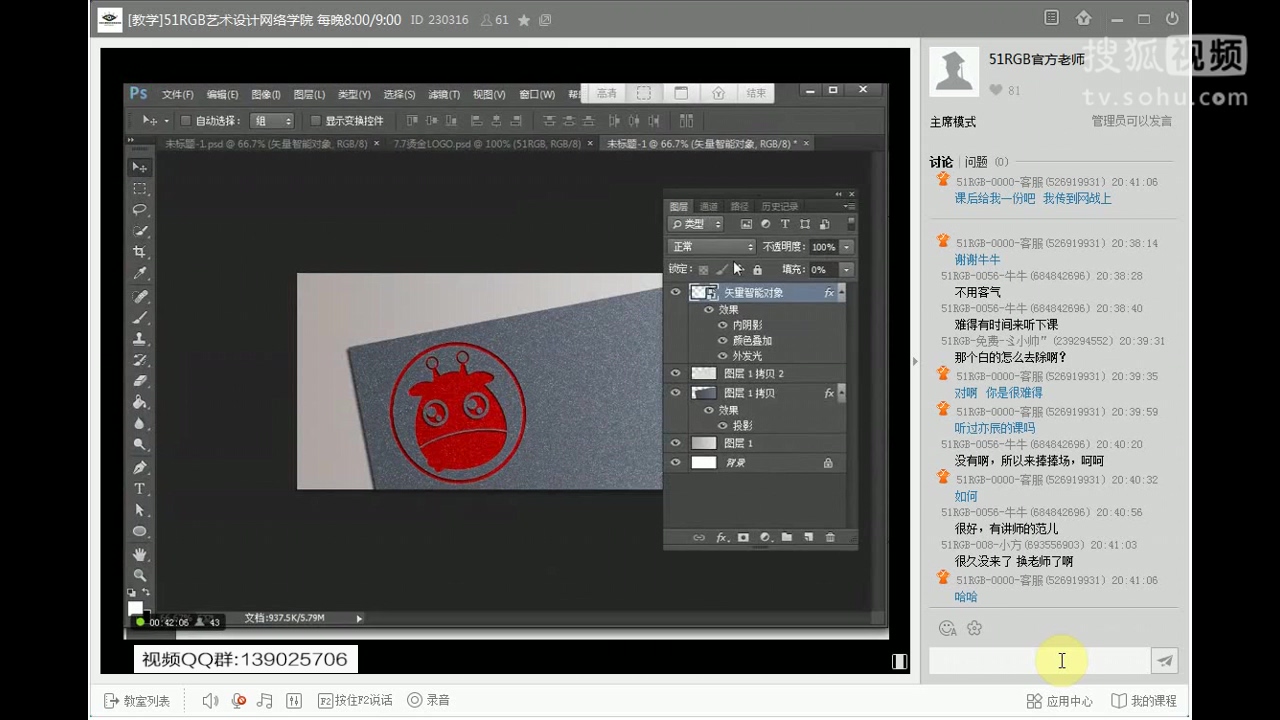Select the Horizontal Type tool
Viewport: 1280px width, 720px height.
[139, 489]
